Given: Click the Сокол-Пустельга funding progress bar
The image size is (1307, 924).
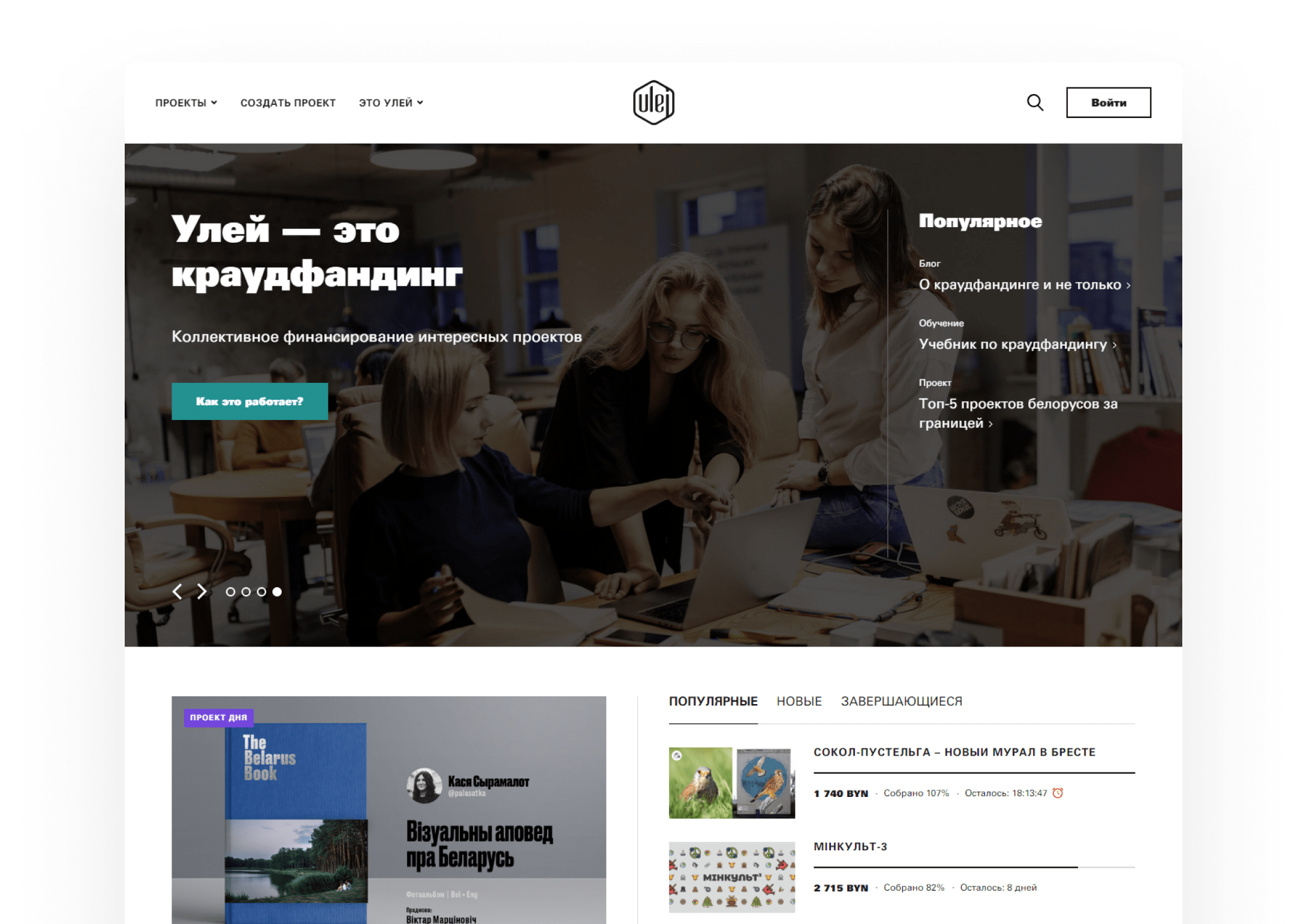Looking at the screenshot, I should [974, 773].
